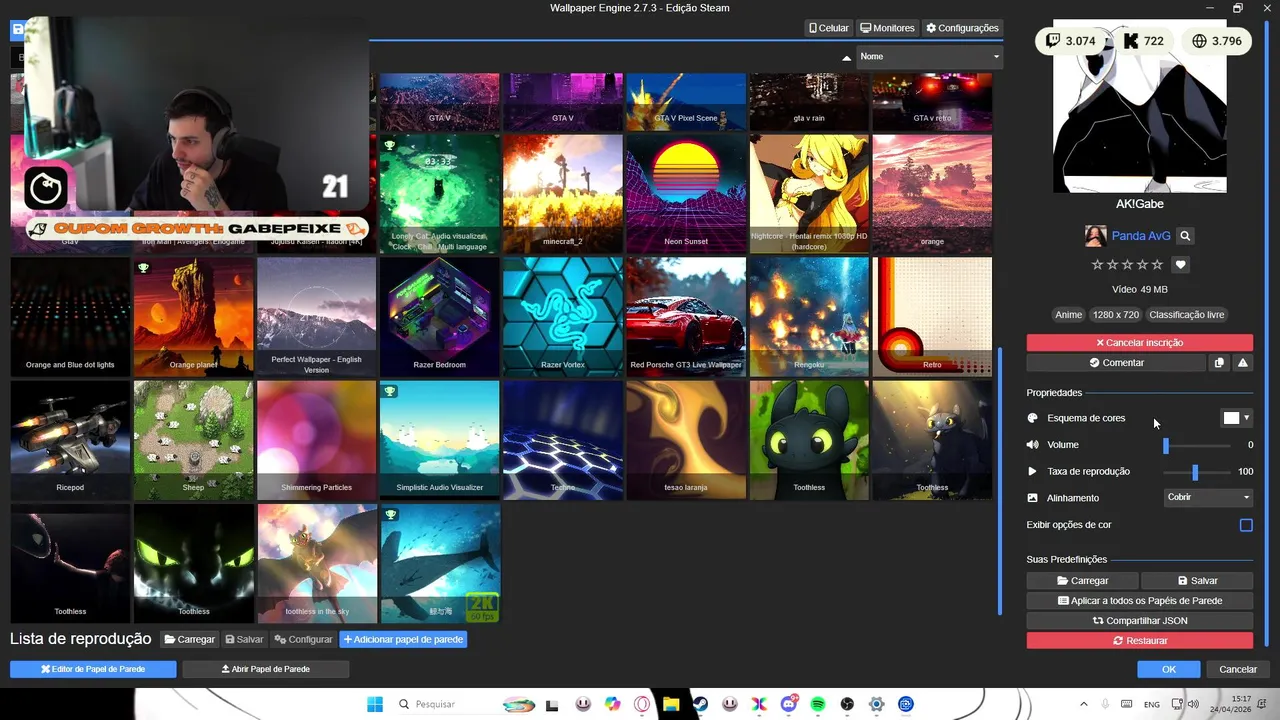Viewport: 1280px width, 720px height.
Task: Open the Monitores tab
Action: (x=887, y=28)
